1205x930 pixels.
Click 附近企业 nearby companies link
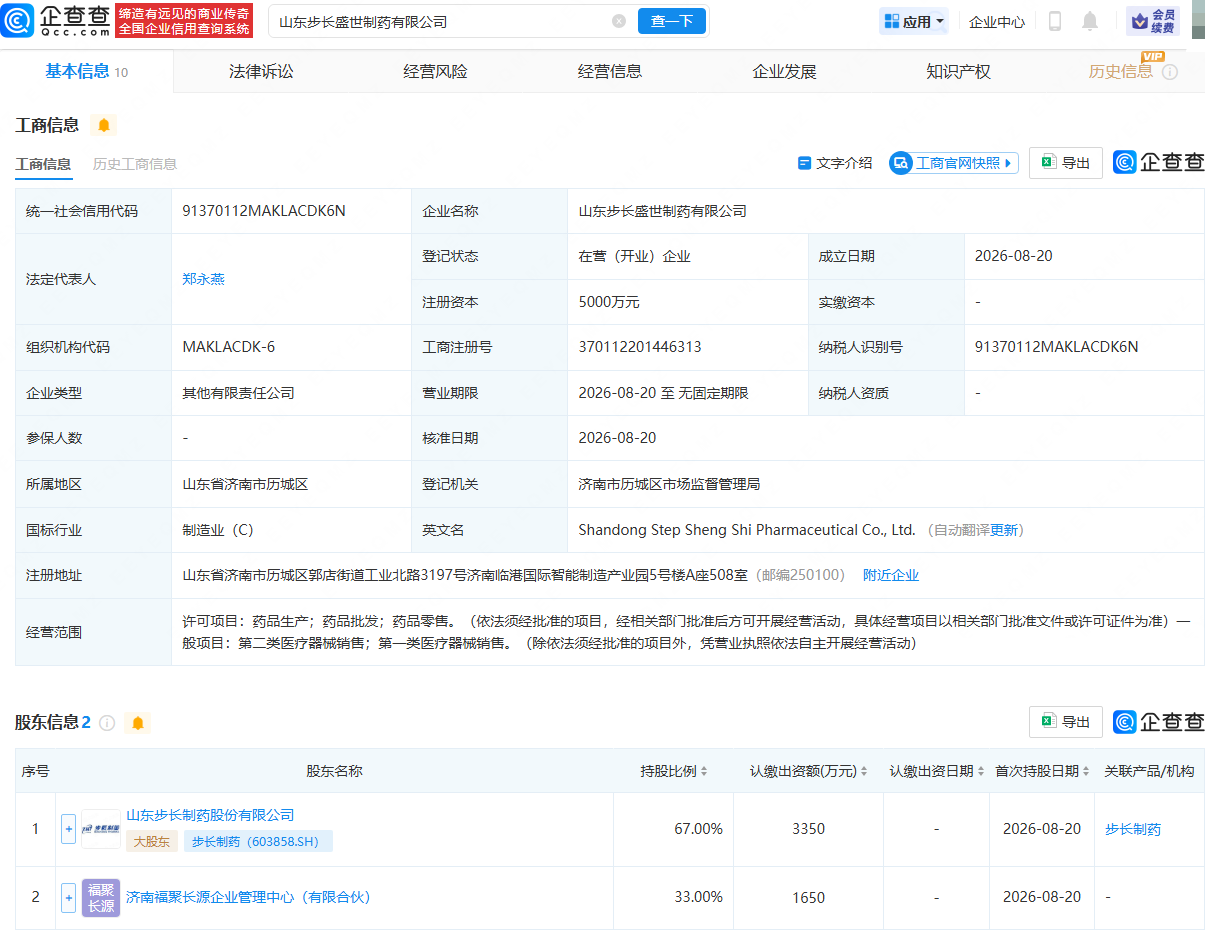[x=891, y=575]
